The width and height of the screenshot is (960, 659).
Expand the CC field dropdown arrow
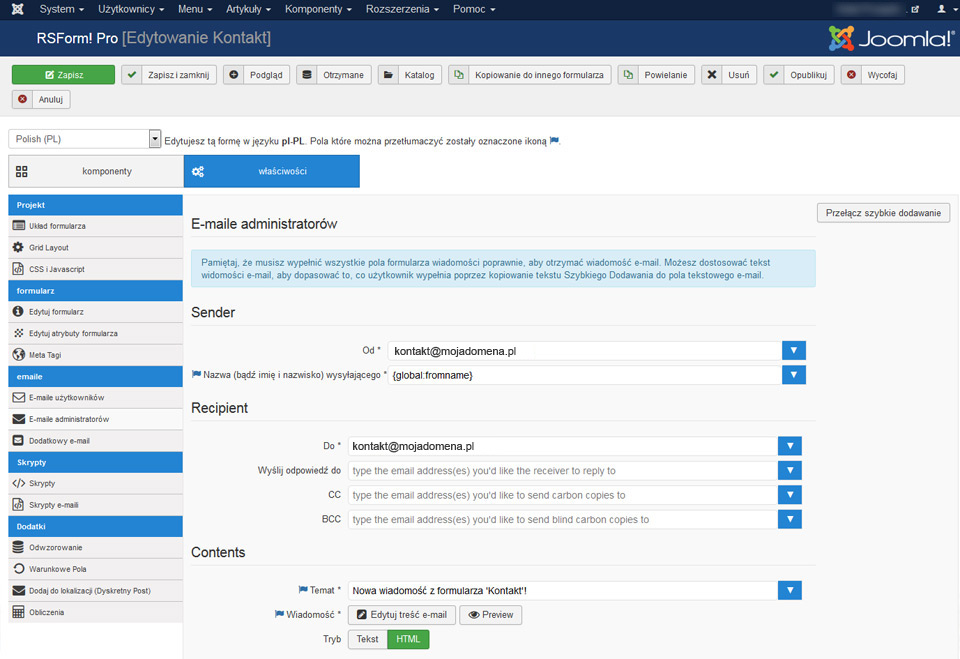(790, 495)
